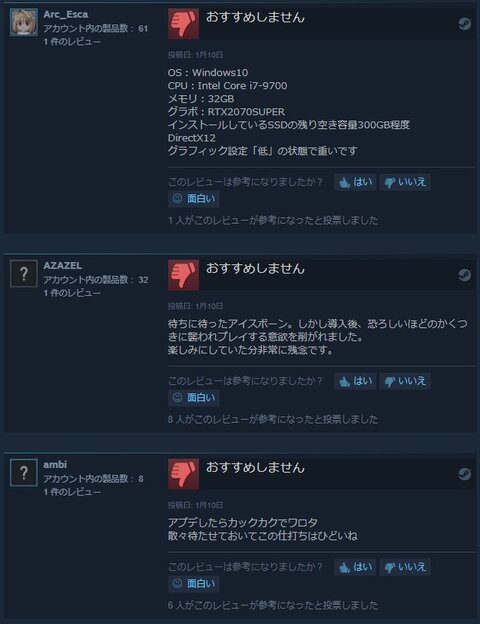This screenshot has width=480, height=624.
Task: Click the Steam logo on ambi's review header
Action: click(x=464, y=474)
